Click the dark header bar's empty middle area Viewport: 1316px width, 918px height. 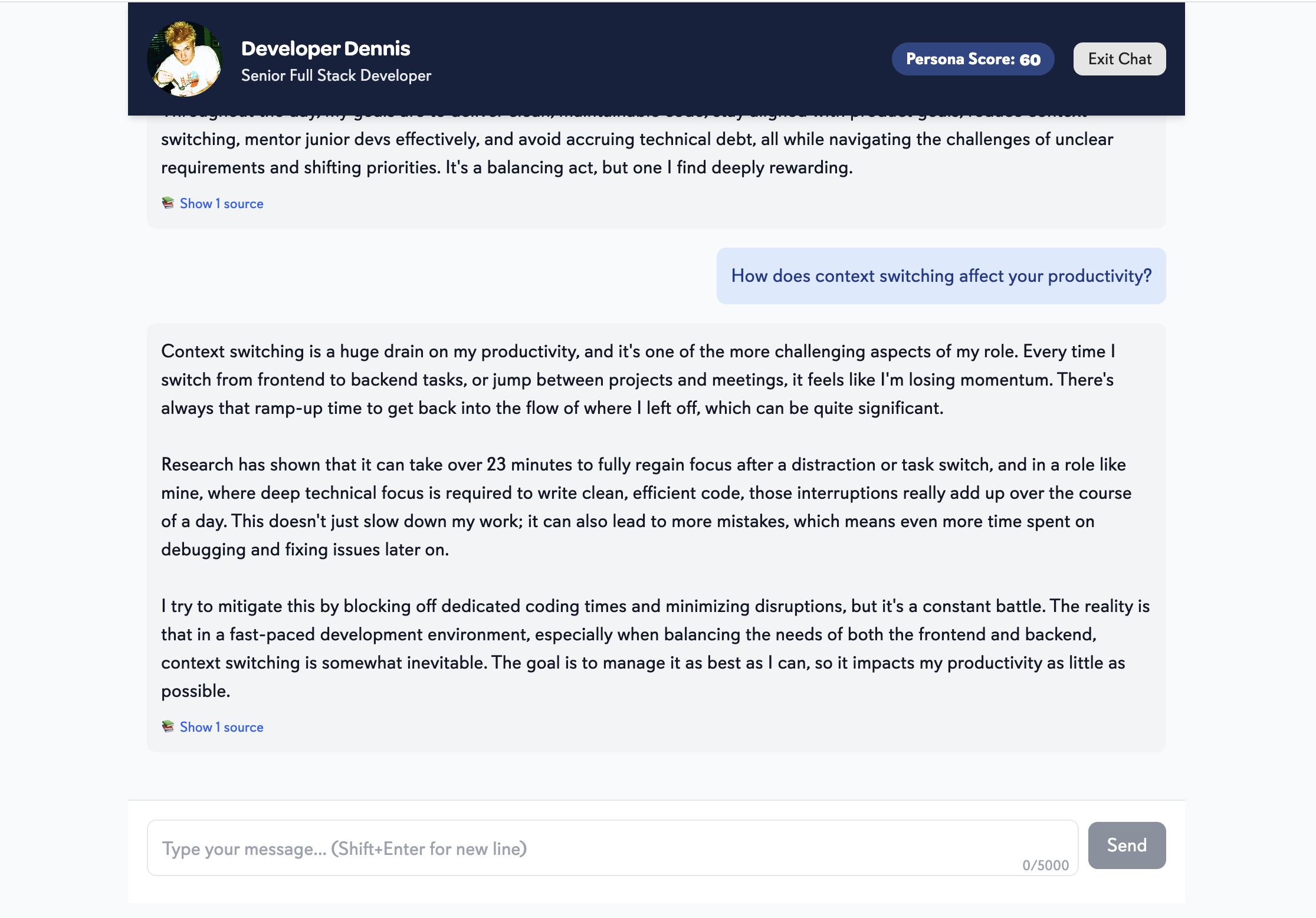pyautogui.click(x=661, y=59)
